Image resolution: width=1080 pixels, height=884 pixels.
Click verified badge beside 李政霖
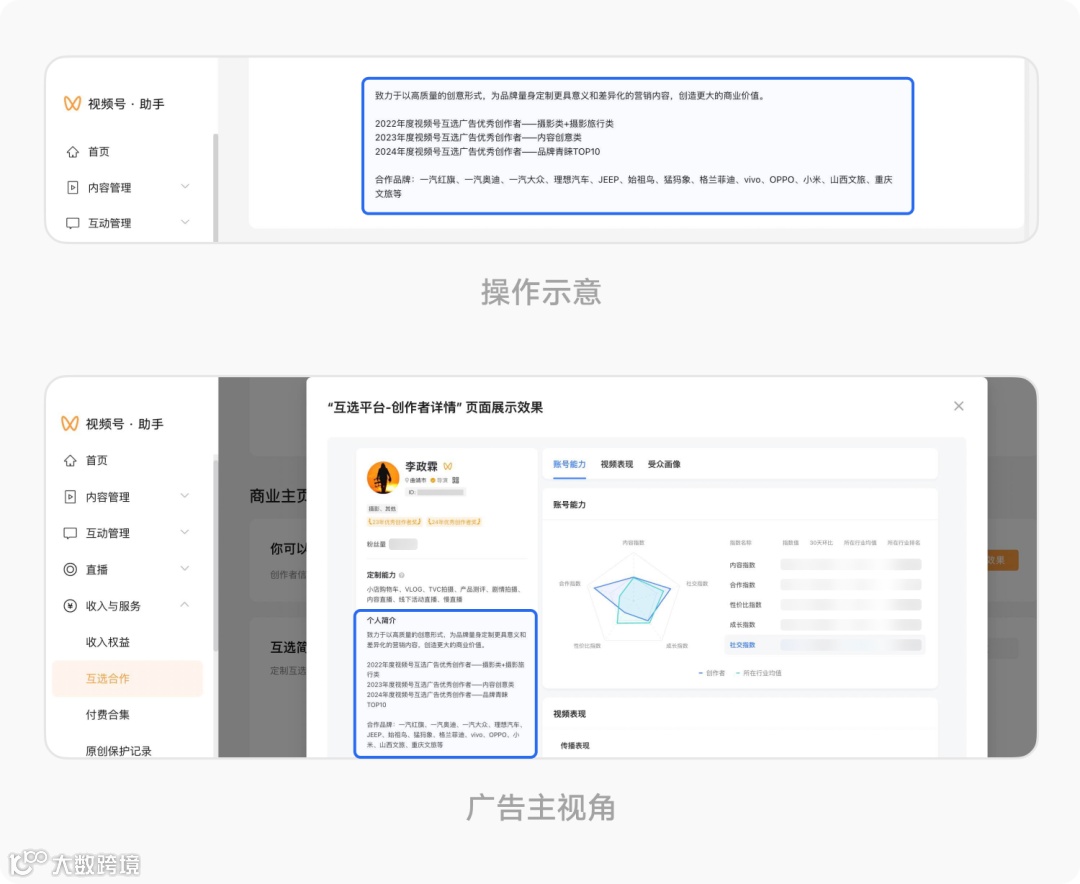tap(448, 466)
